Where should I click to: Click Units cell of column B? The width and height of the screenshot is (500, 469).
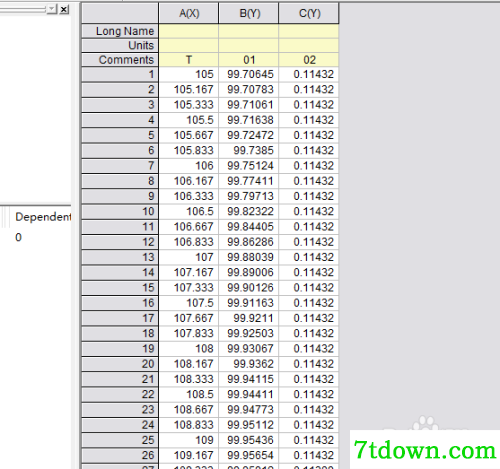[249, 45]
